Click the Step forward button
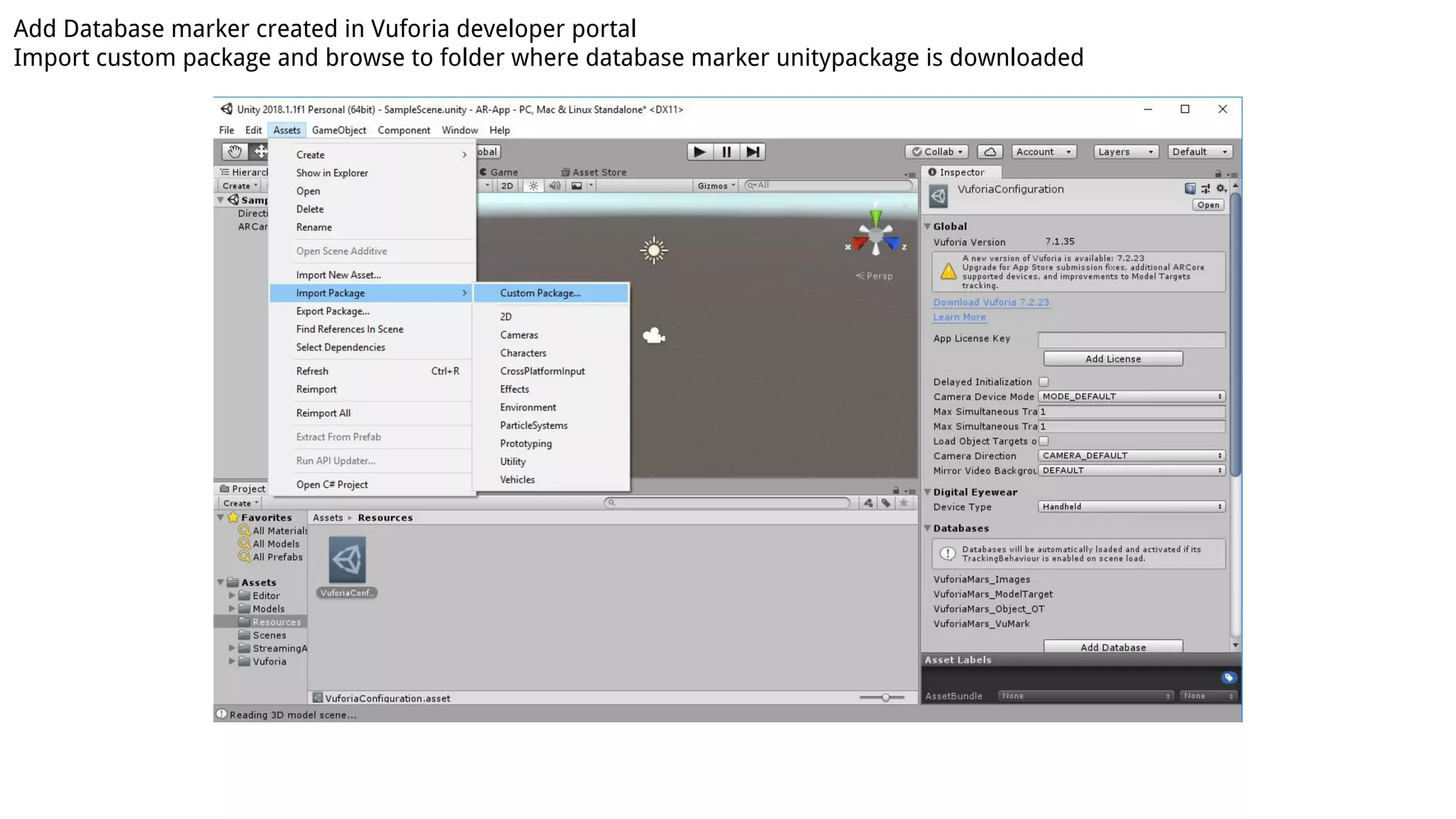This screenshot has height=819, width=1456. point(752,151)
